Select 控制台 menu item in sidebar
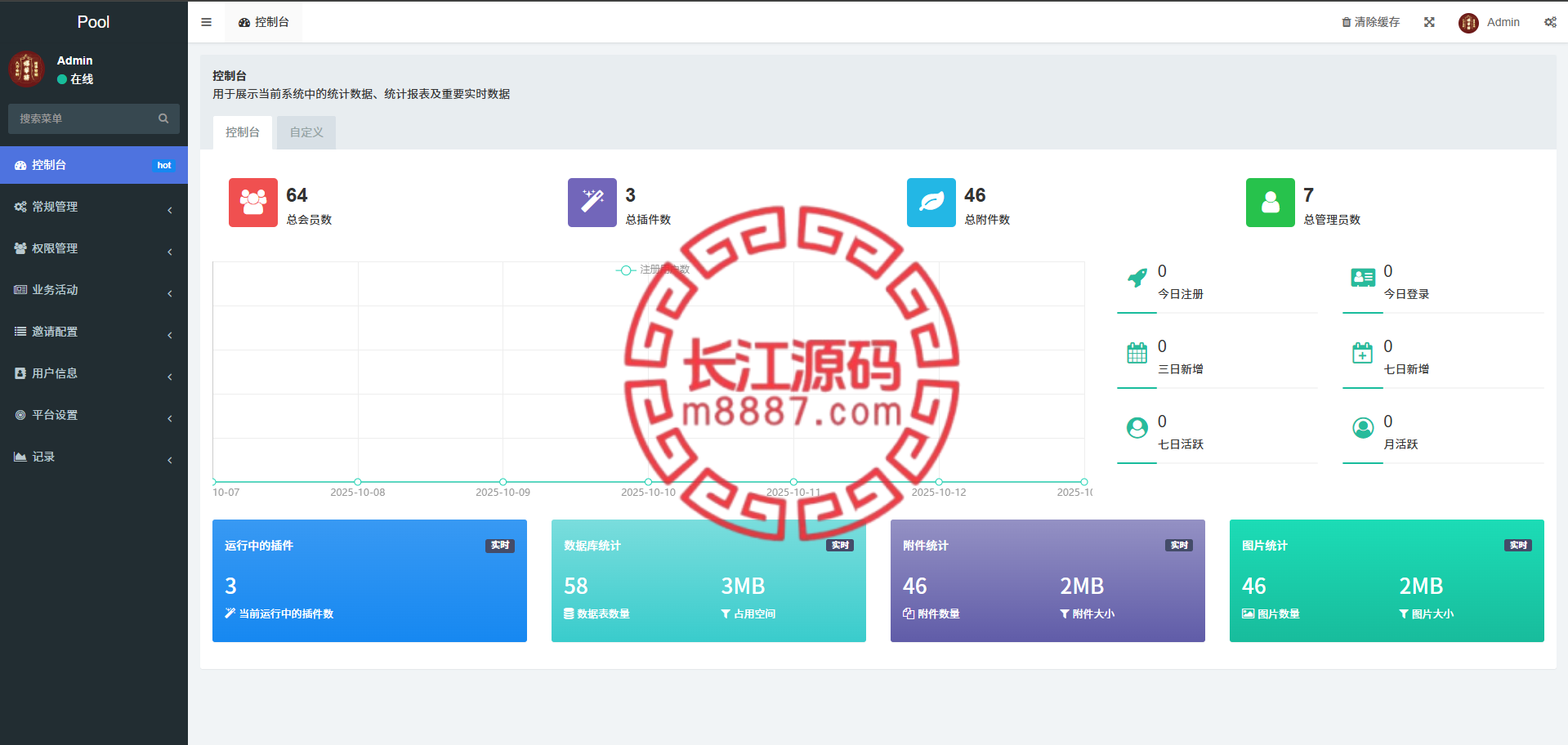The width and height of the screenshot is (1568, 745). 94,165
